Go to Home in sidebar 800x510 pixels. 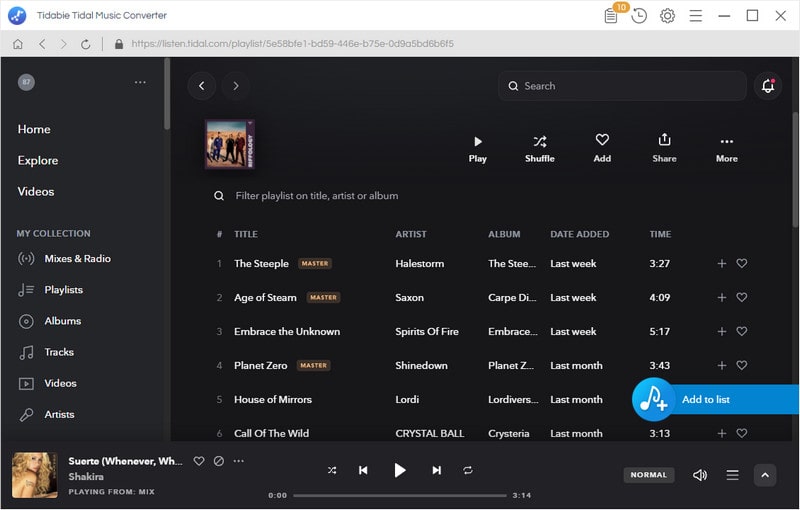click(34, 129)
